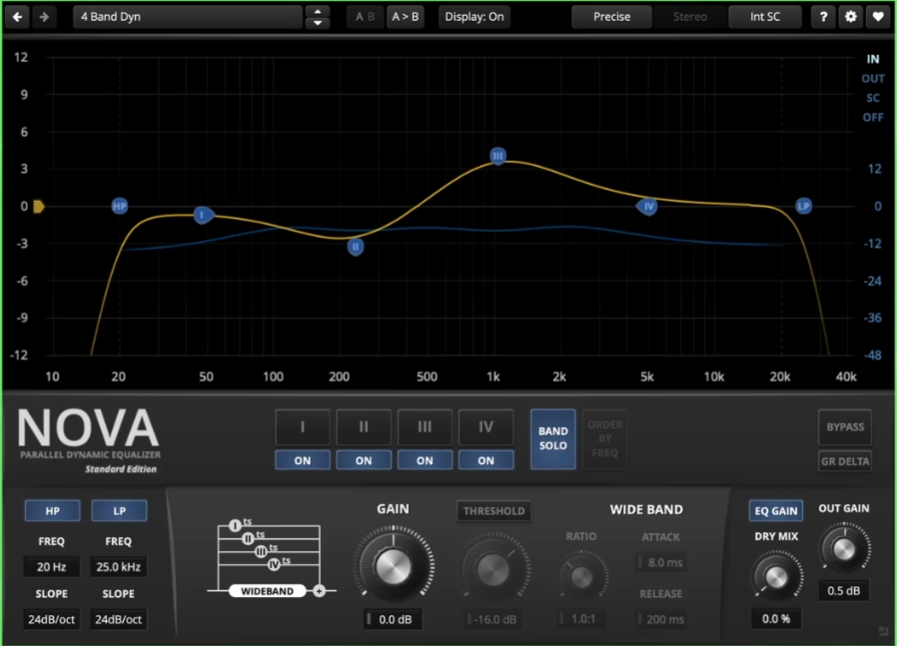Toggle band II ON switch
This screenshot has height=646, width=897.
(364, 460)
